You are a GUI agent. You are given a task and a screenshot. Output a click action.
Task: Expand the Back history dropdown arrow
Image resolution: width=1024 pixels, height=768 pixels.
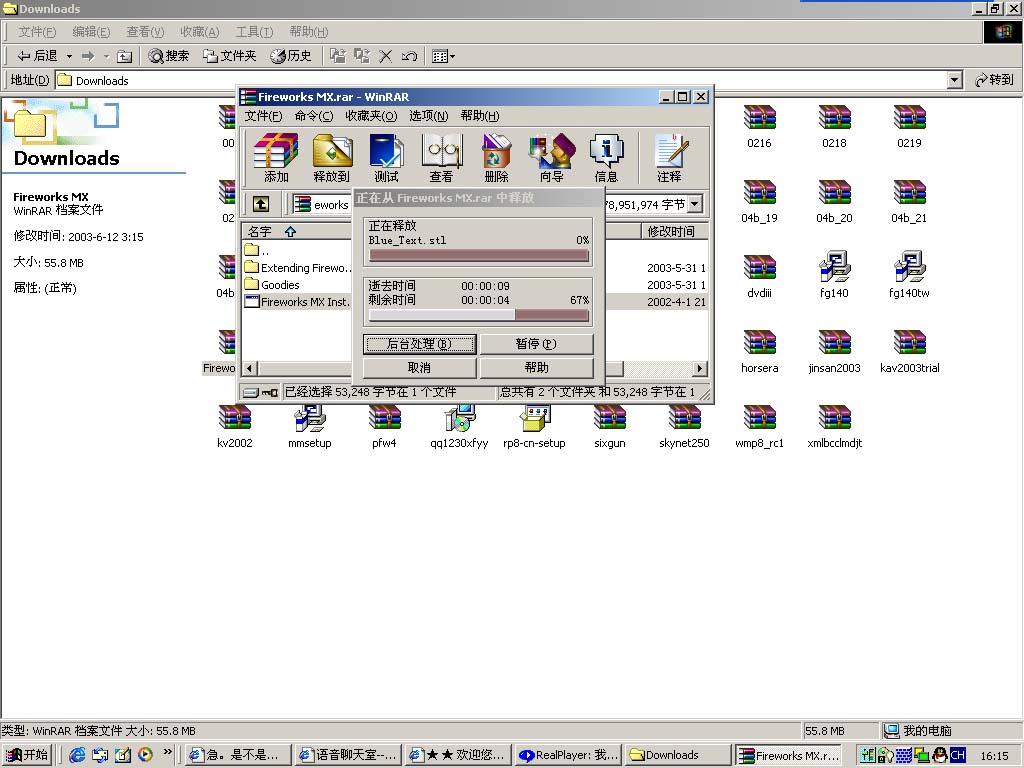(69, 56)
